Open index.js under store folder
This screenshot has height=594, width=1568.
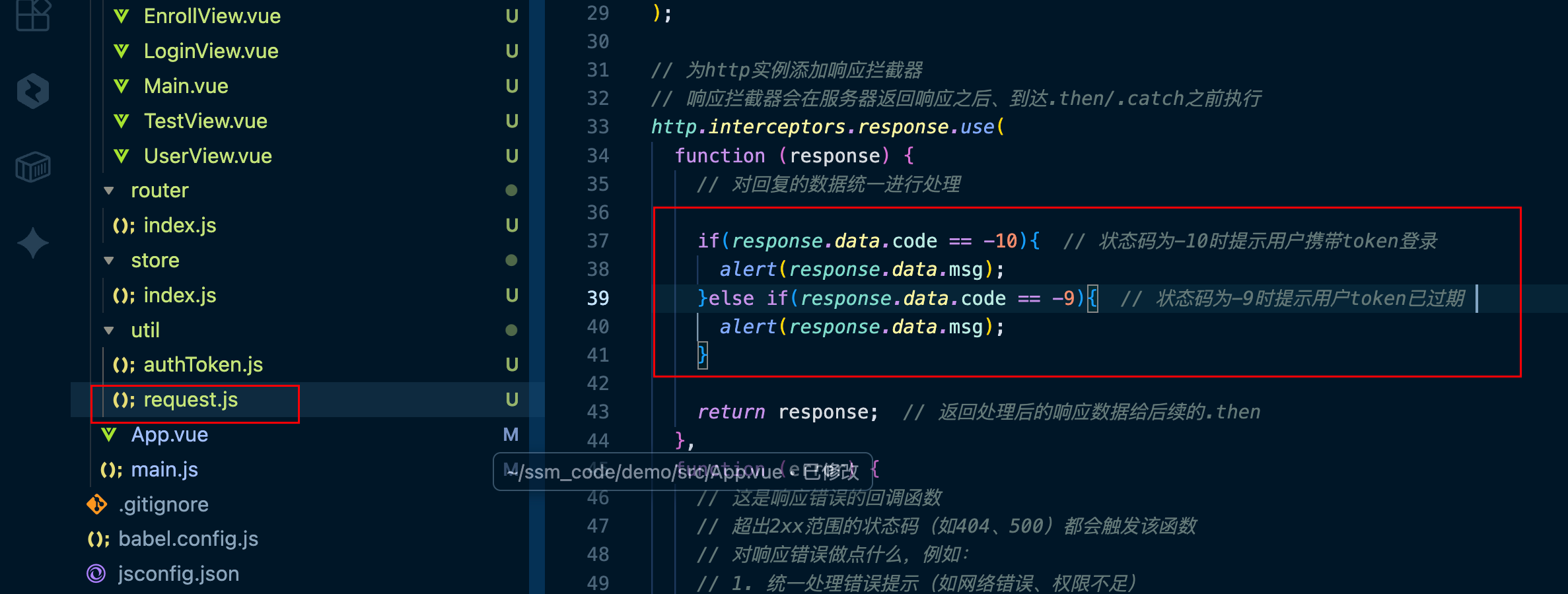tap(180, 296)
